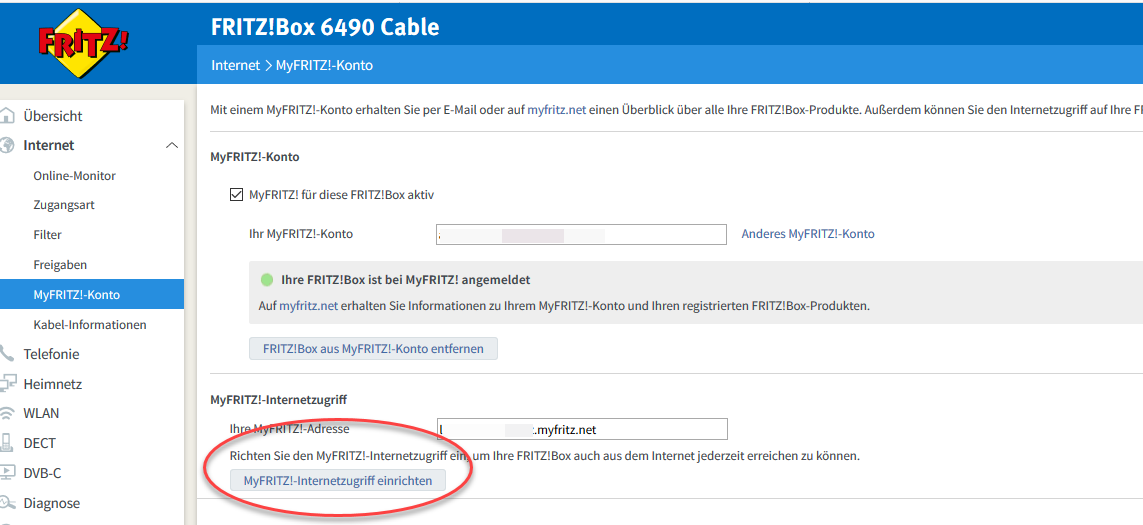Click the Diagnose stethoscope icon
1143x525 pixels.
click(8, 503)
